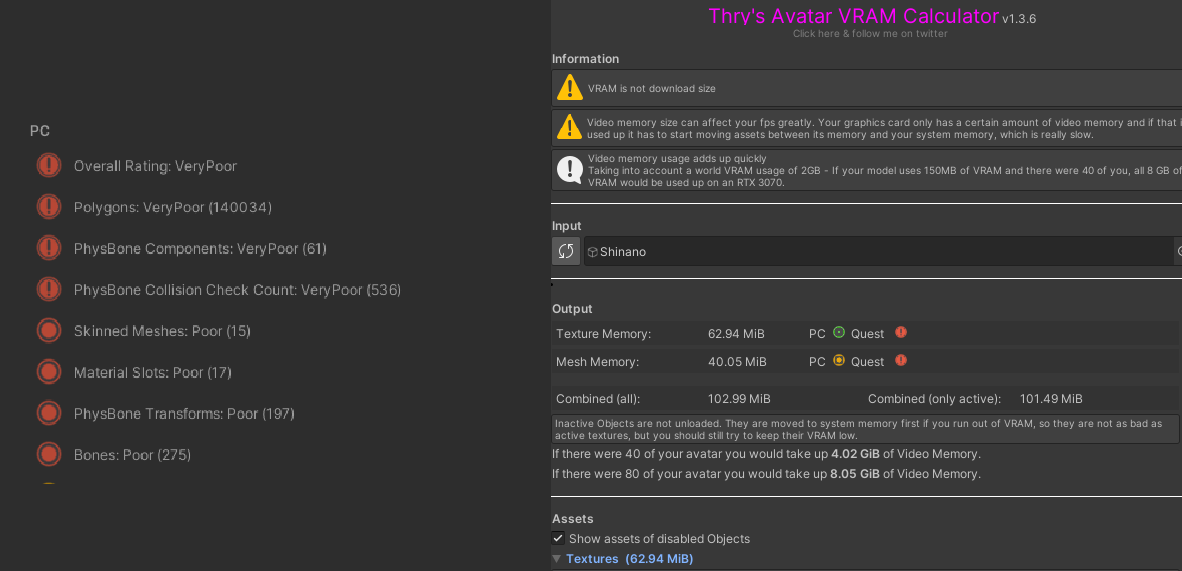Click the PC section heading
Image resolution: width=1182 pixels, height=571 pixels.
(x=40, y=131)
